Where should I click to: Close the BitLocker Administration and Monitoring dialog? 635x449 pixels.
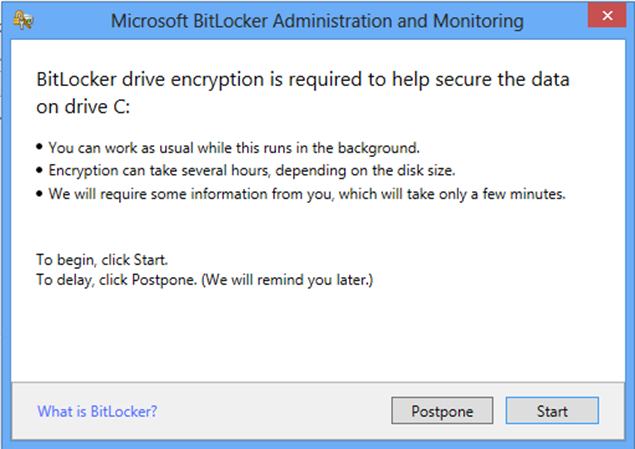tap(607, 15)
